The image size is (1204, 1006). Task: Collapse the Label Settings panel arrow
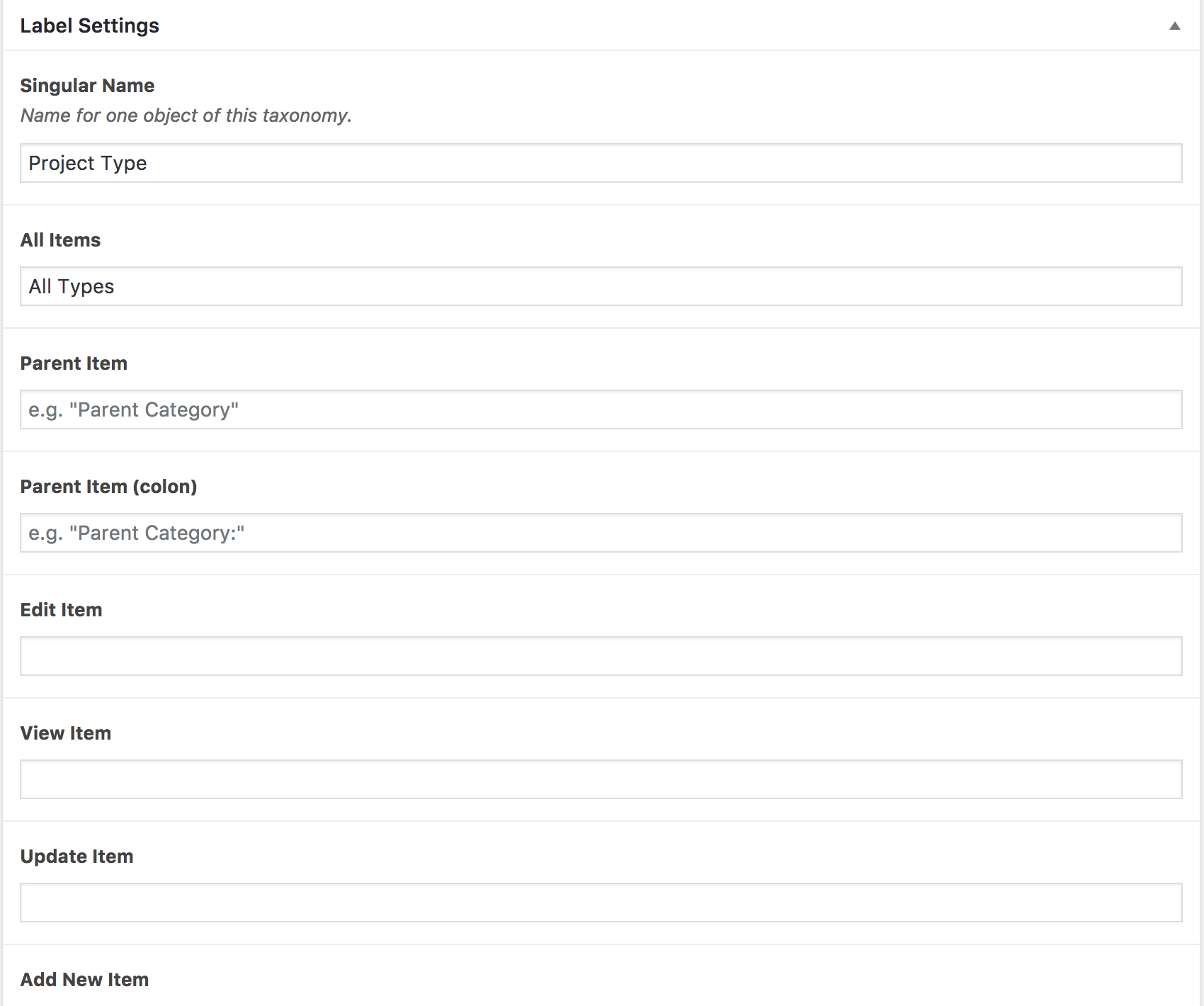click(x=1174, y=26)
